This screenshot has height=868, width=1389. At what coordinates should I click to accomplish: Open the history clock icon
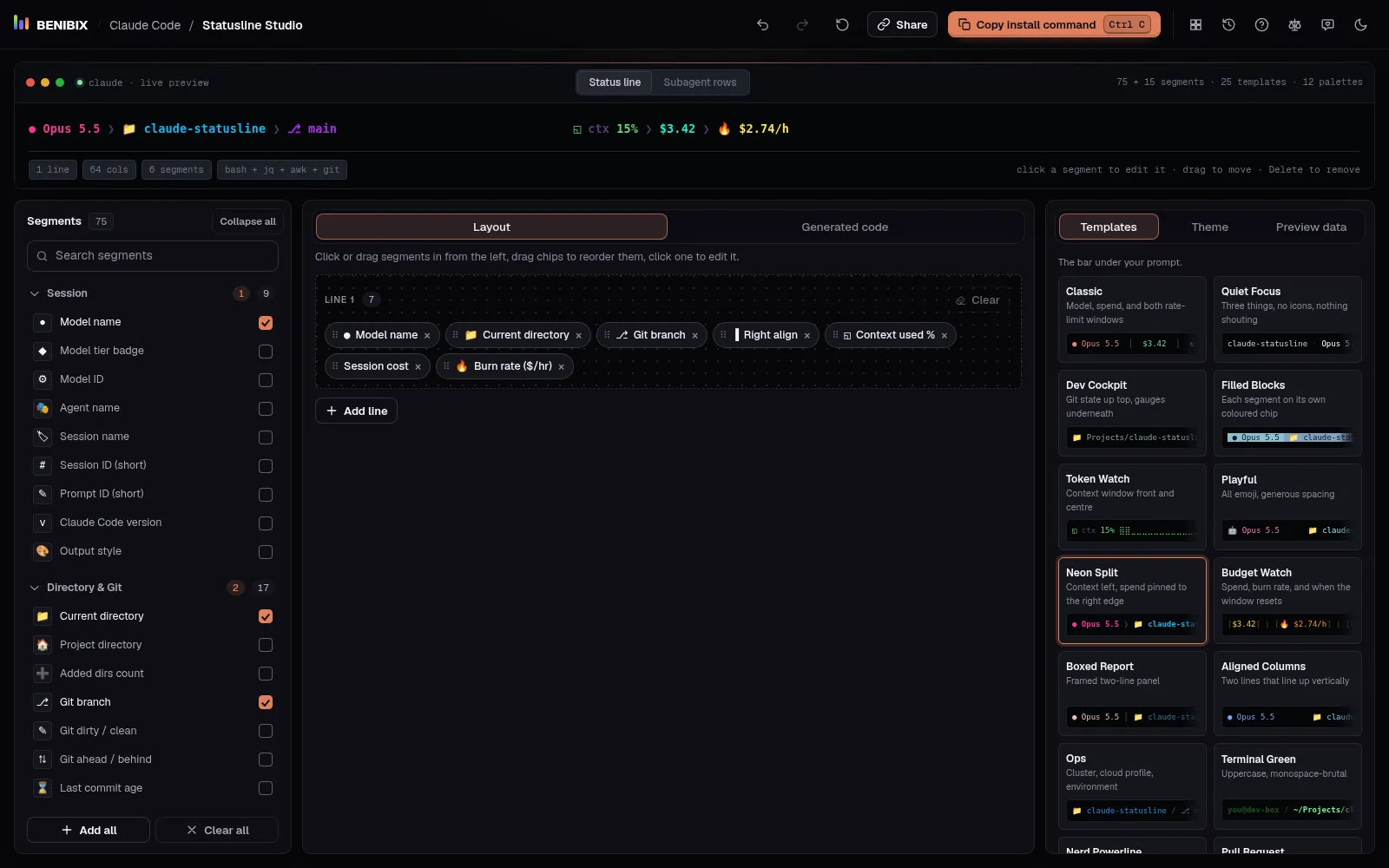[x=1228, y=25]
